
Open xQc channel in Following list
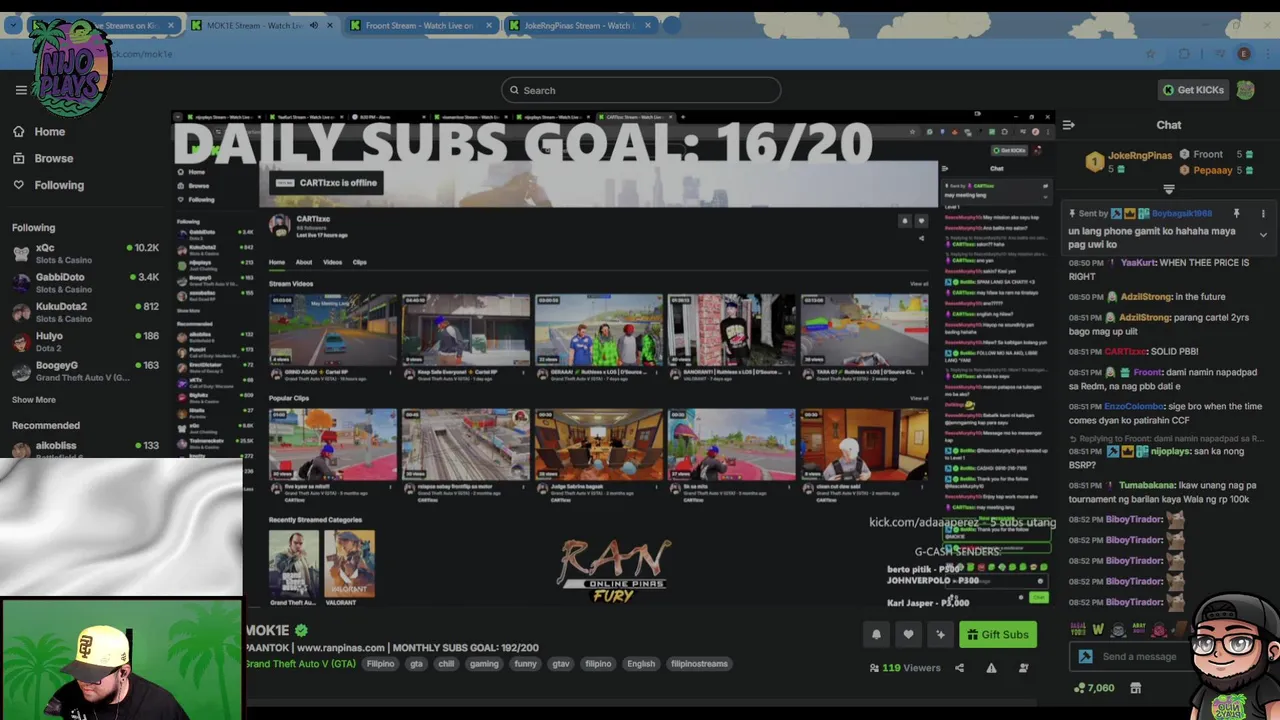click(x=85, y=253)
